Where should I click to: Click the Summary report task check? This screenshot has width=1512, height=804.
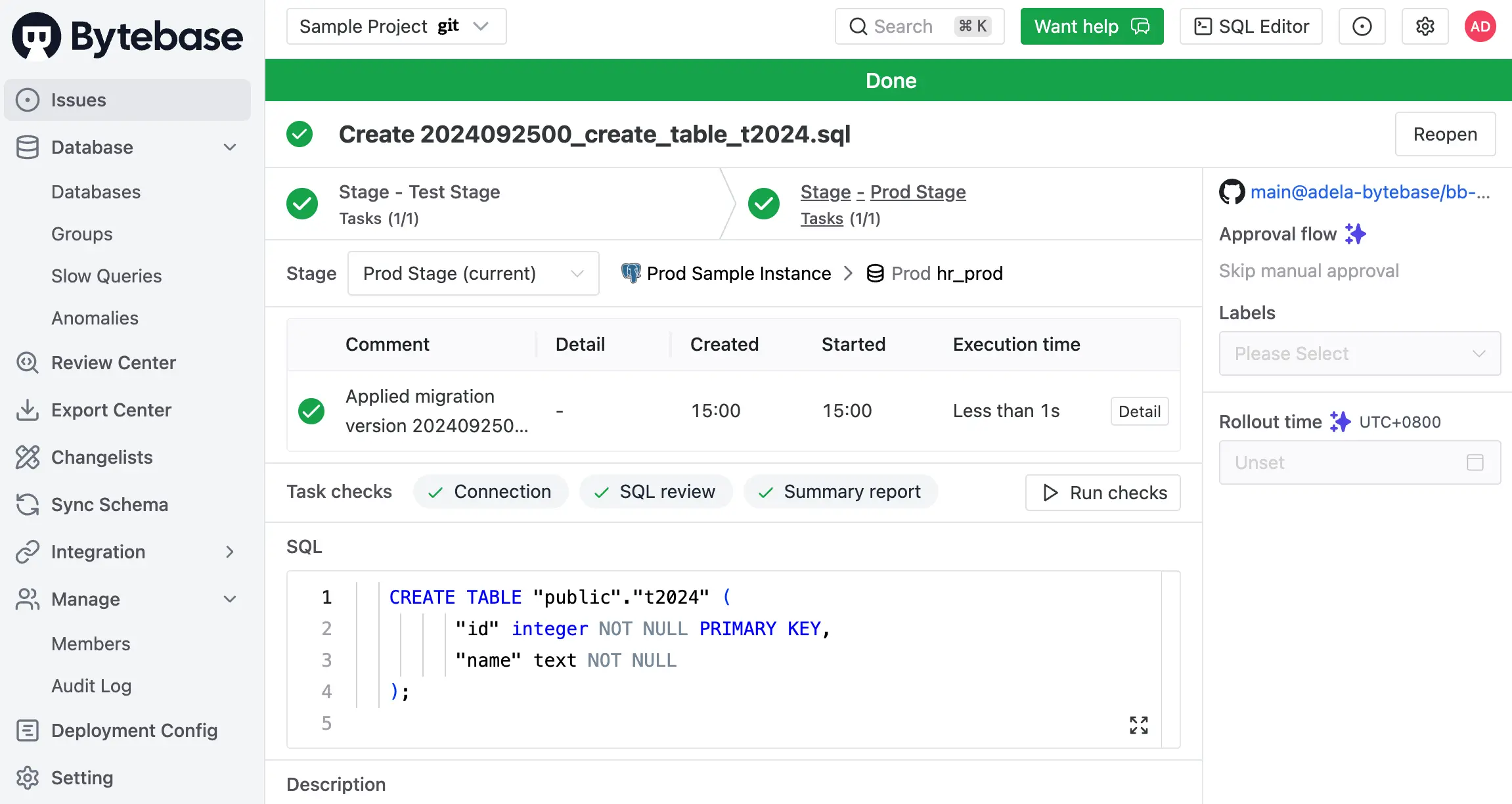point(840,491)
